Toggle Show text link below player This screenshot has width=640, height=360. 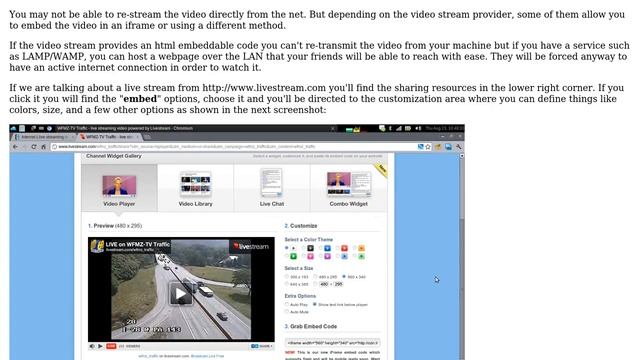[x=315, y=304]
